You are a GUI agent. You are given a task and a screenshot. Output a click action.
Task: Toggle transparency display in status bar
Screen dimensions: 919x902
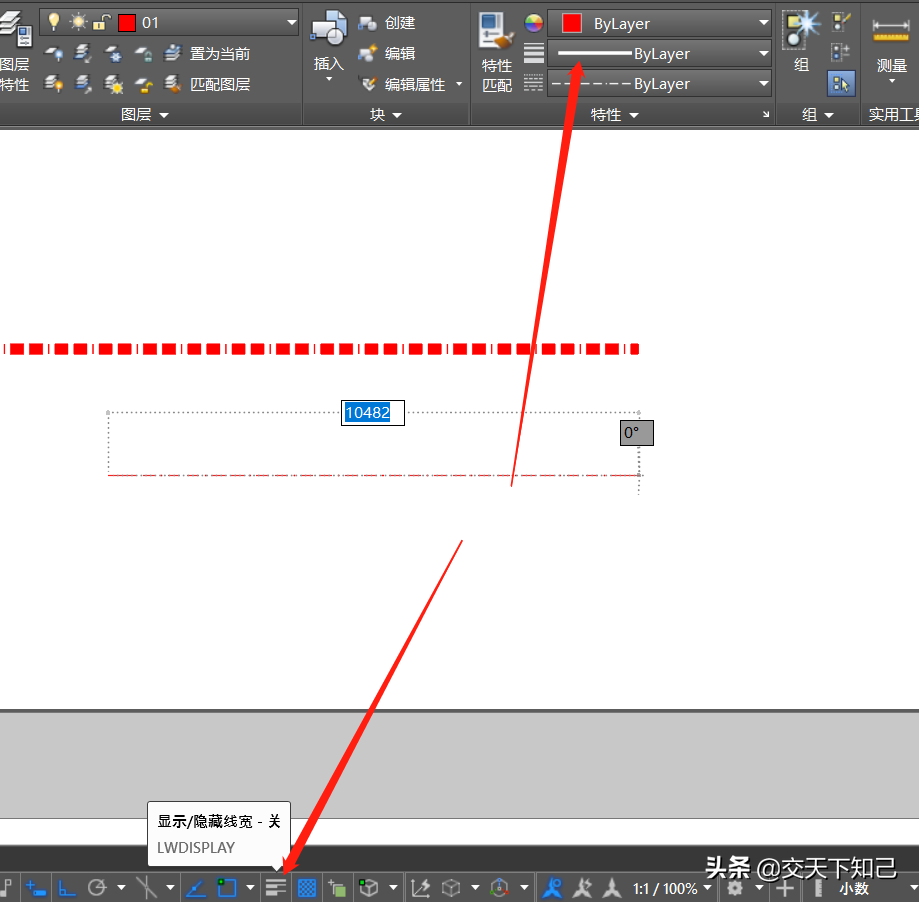[307, 887]
